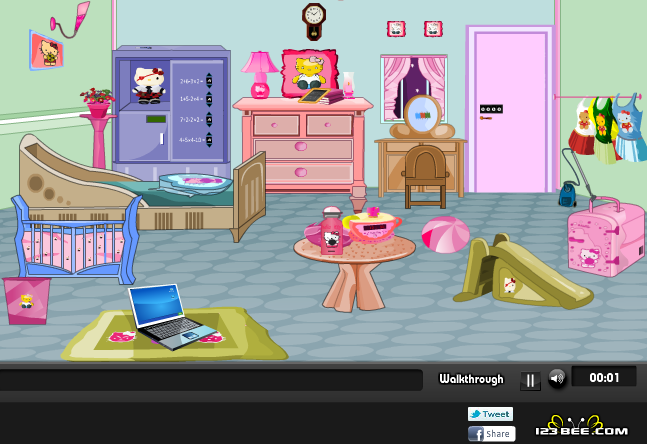Click the candle holder on the dresser
The image size is (647, 444).
point(349,85)
